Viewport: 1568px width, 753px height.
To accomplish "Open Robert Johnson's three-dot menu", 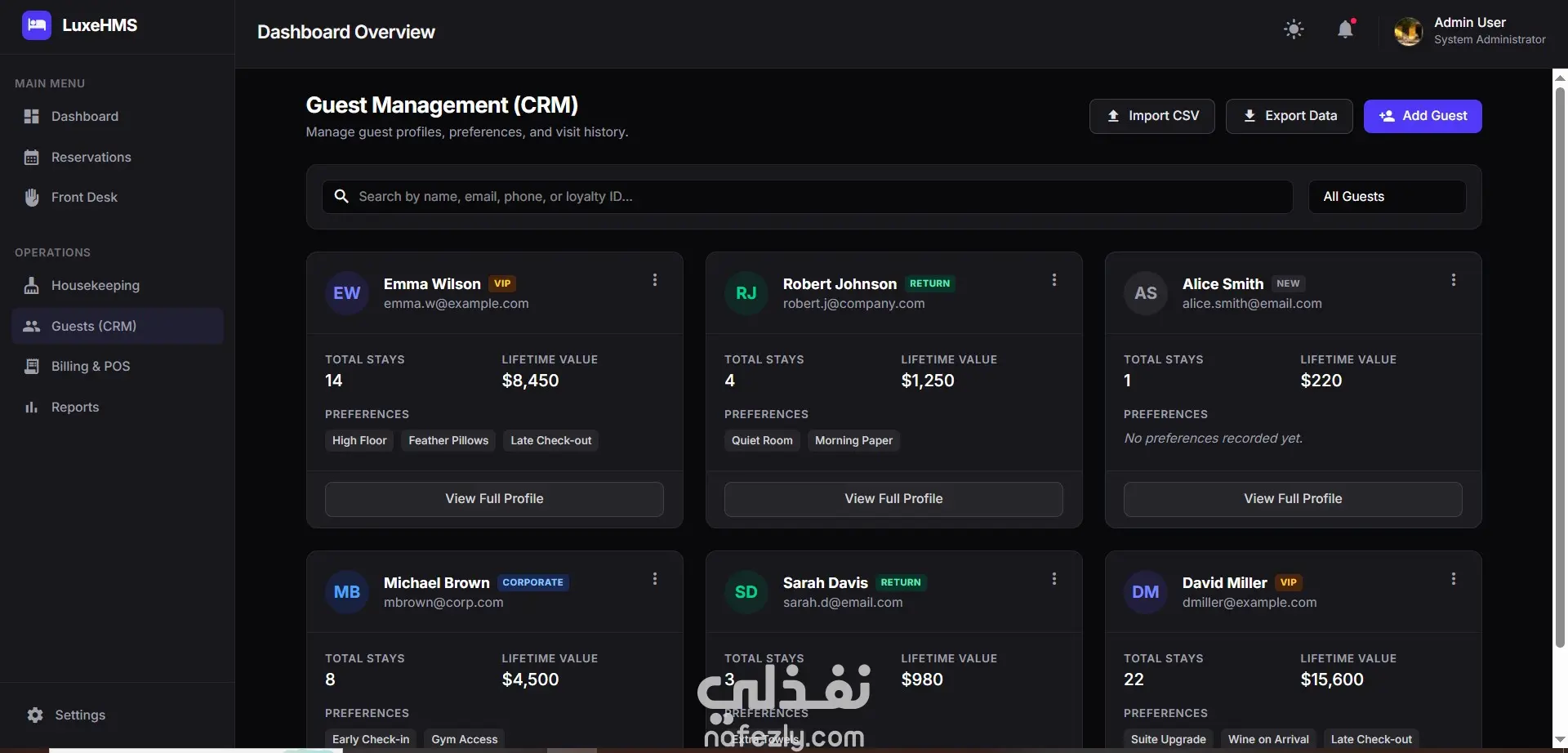I will click(1054, 280).
